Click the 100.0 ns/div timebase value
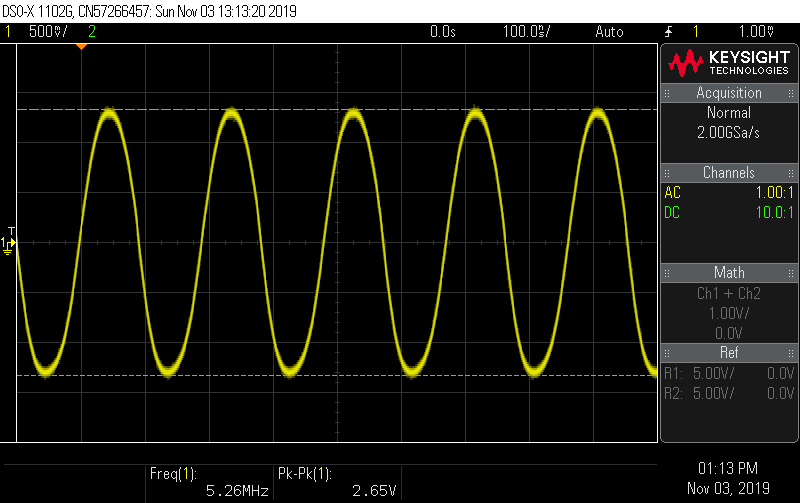The image size is (800, 503). point(527,32)
